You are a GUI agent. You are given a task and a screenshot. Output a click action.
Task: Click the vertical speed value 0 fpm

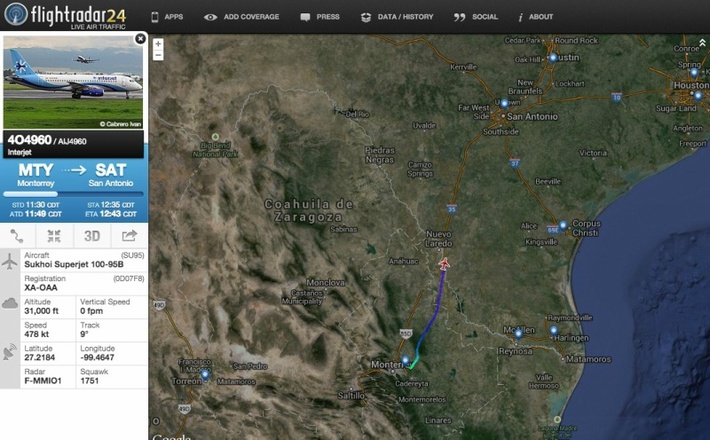click(91, 311)
